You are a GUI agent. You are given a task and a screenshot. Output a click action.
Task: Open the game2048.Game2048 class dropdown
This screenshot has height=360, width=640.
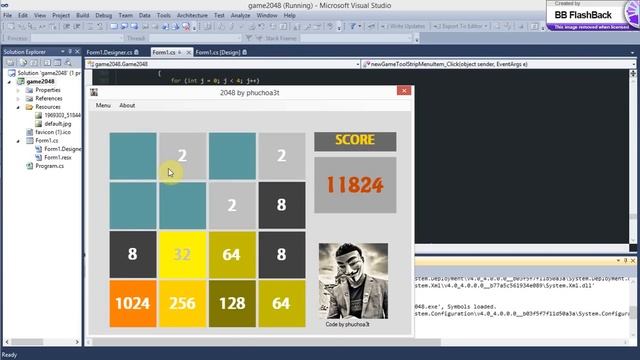(357, 64)
